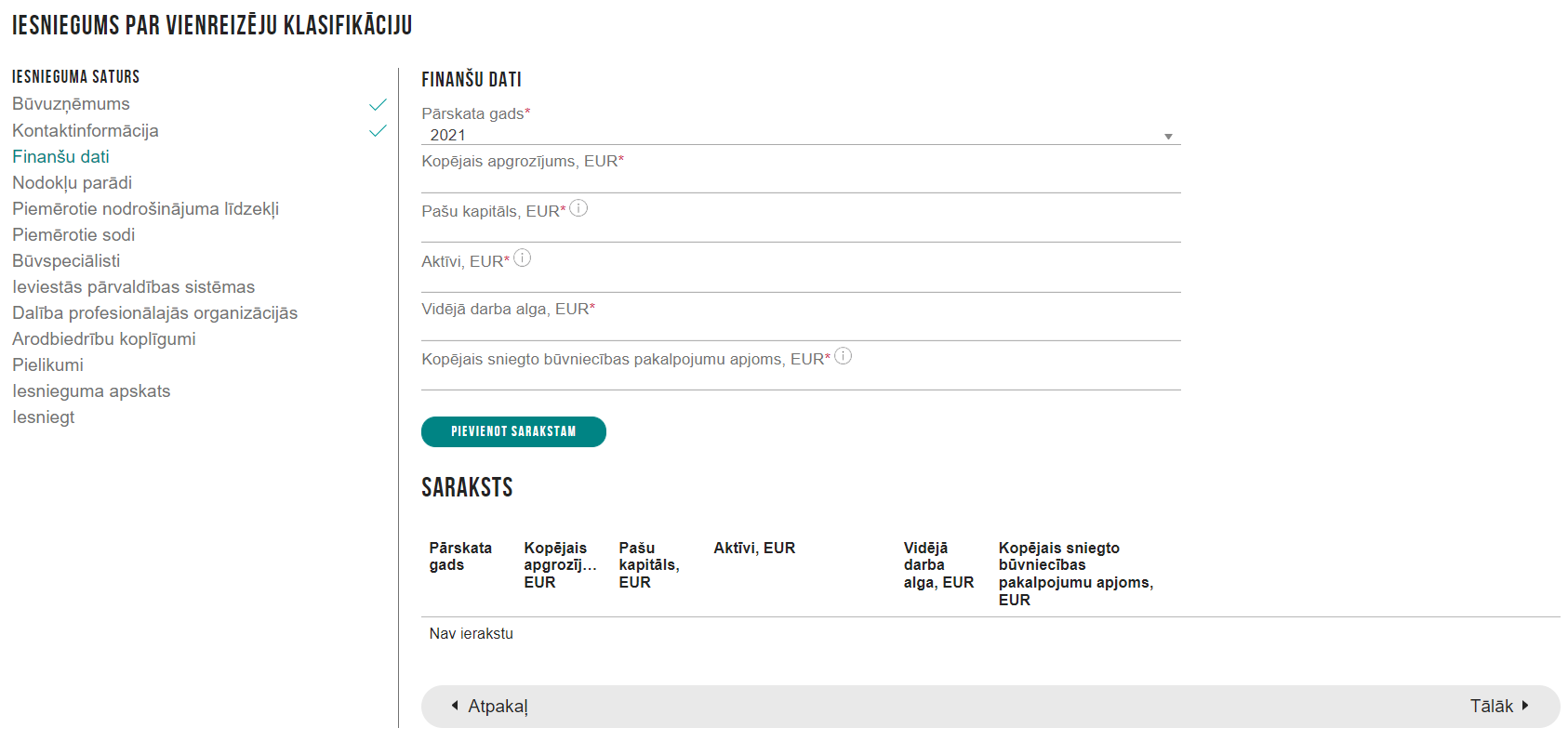The width and height of the screenshot is (1568, 741).
Task: Click Pievienot sarakstam button
Action: (513, 431)
